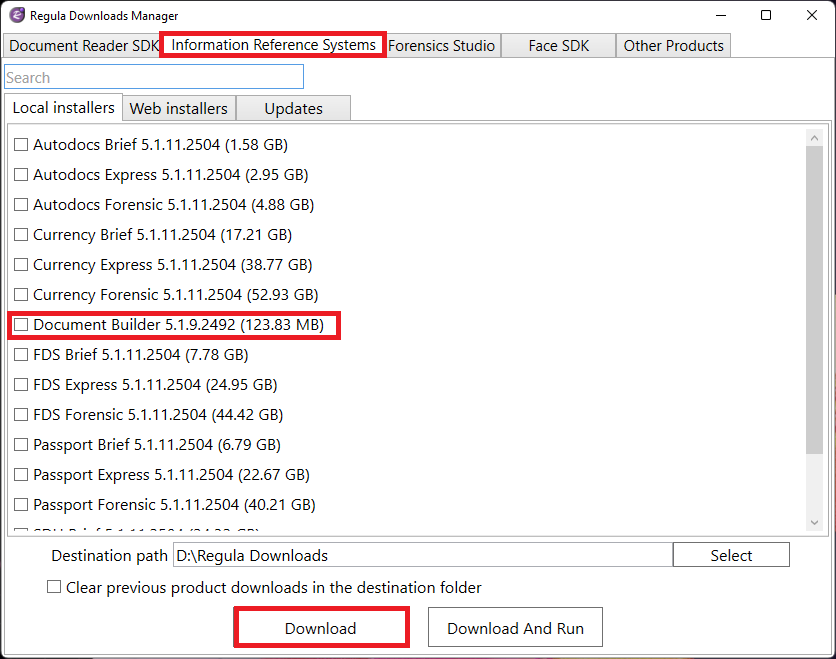Tick the FDS Brief checkbox
Viewport: 836px width, 659px height.
21,355
